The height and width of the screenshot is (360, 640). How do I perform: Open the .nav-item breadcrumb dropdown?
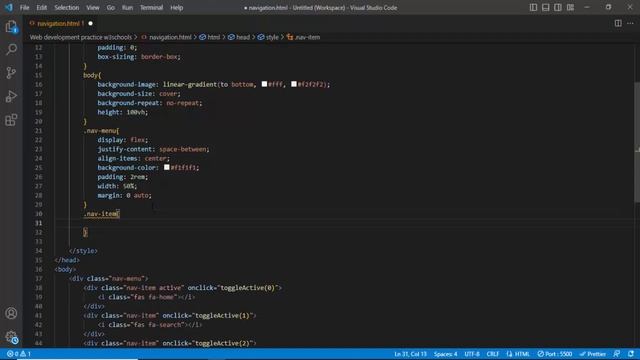(303, 37)
